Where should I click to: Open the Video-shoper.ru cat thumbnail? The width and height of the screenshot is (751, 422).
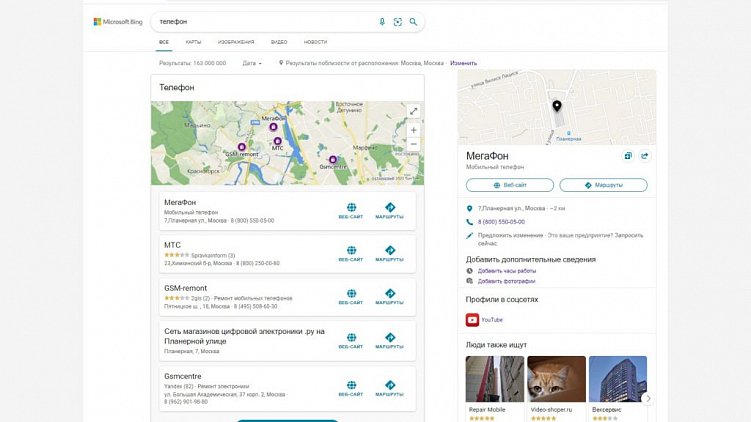(557, 379)
